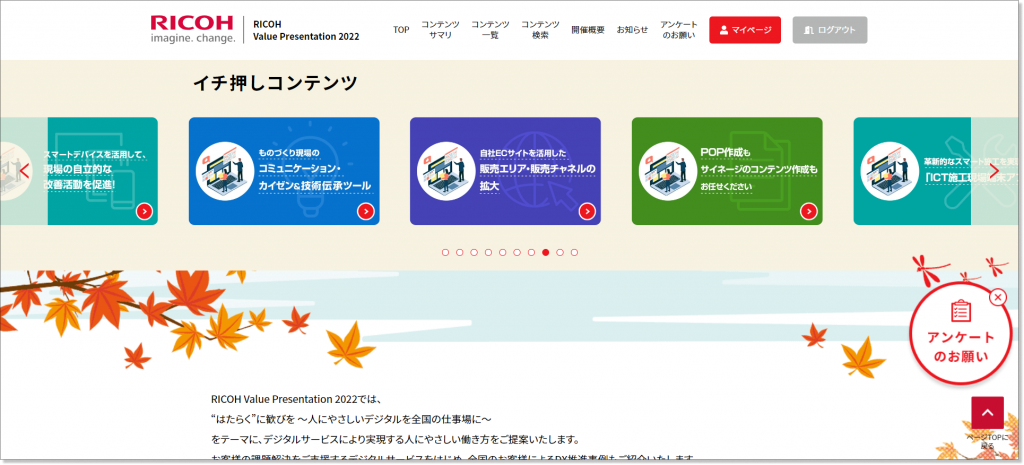Click arrow icon on green POP作成 card
Image resolution: width=1024 pixels, height=465 pixels.
click(x=809, y=211)
